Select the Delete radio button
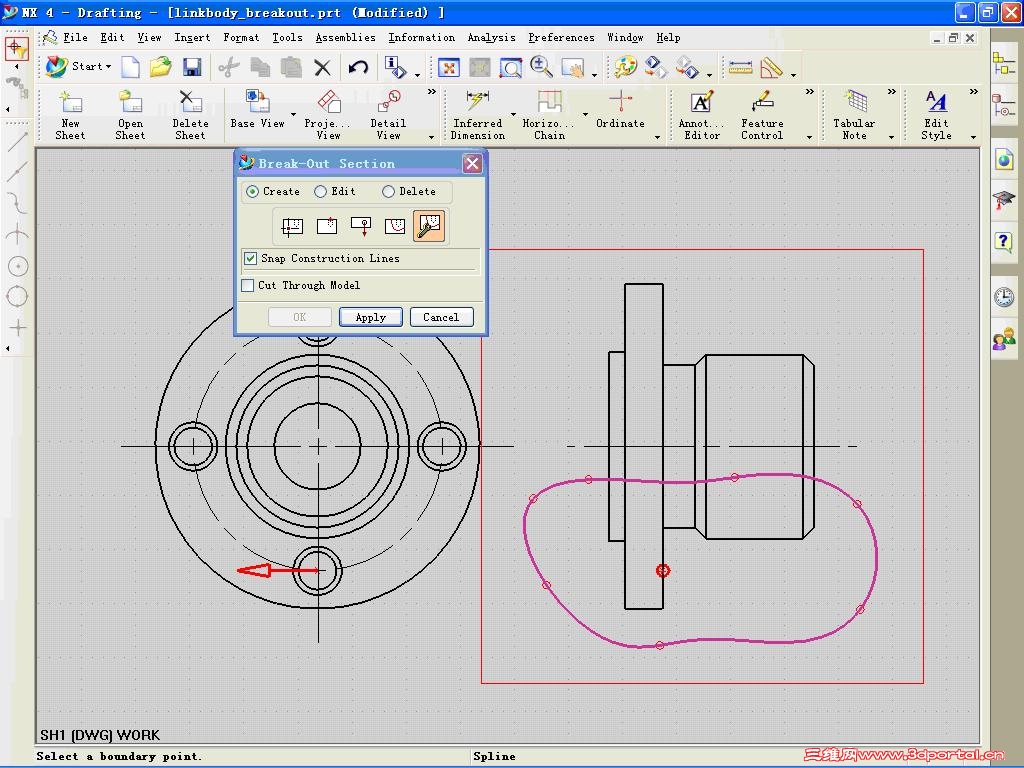1024x768 pixels. pos(389,192)
